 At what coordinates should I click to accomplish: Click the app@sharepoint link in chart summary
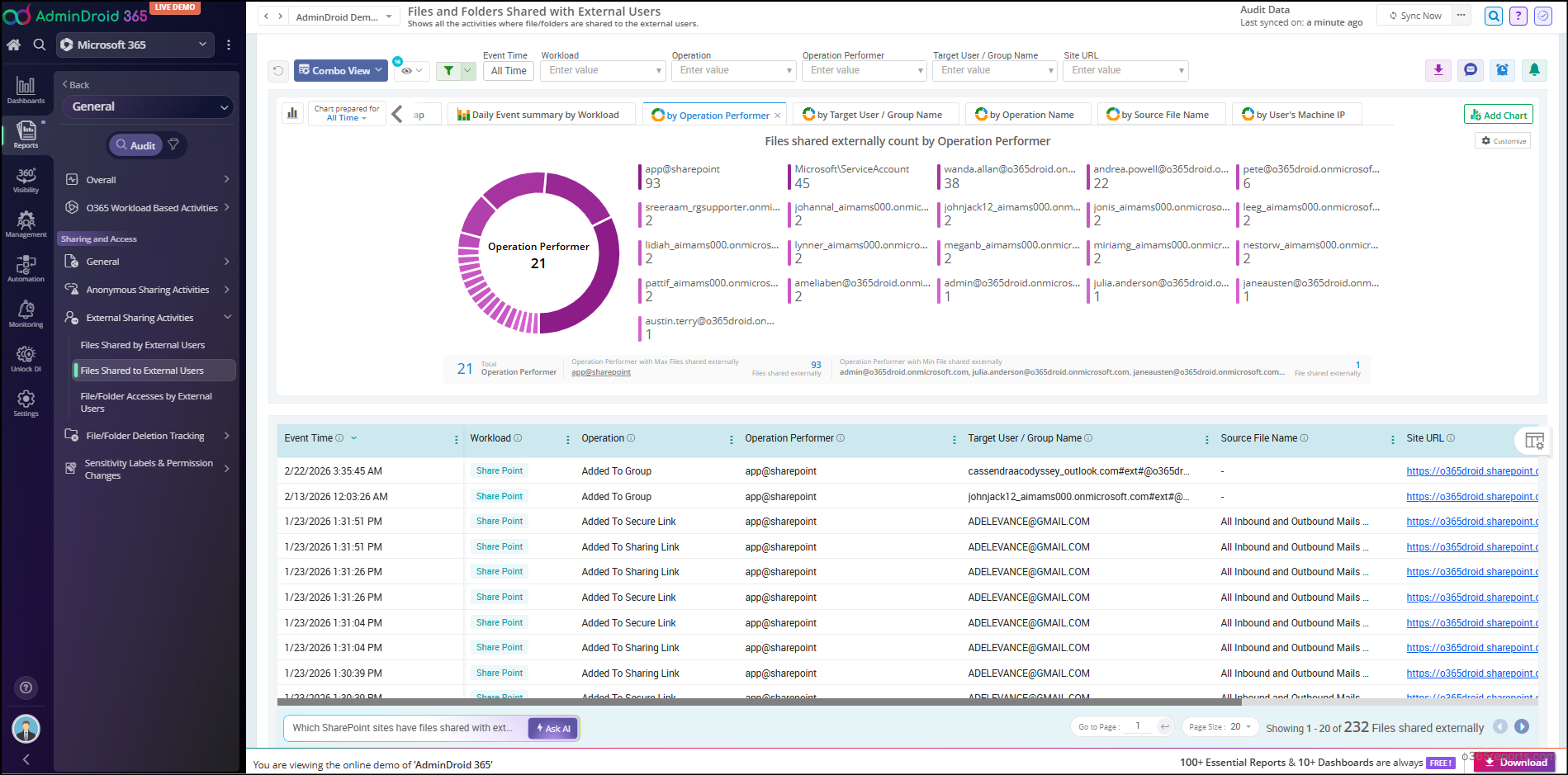coord(601,372)
